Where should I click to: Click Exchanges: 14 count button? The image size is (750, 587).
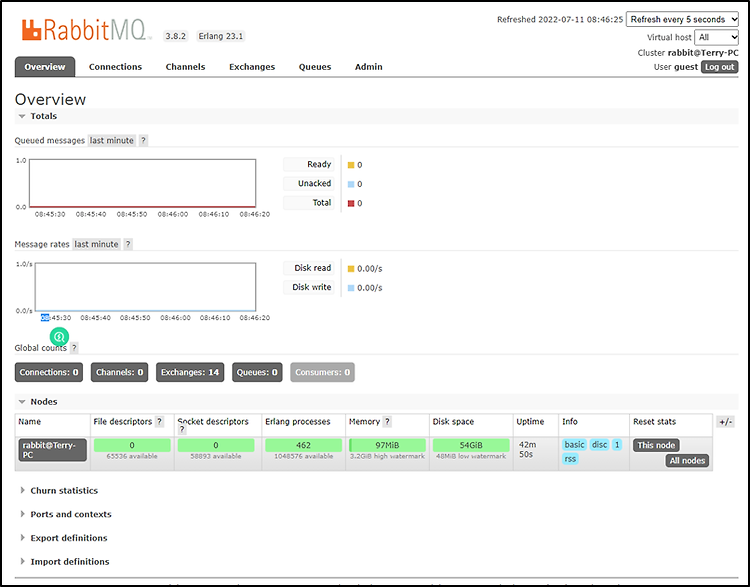pyautogui.click(x=190, y=372)
